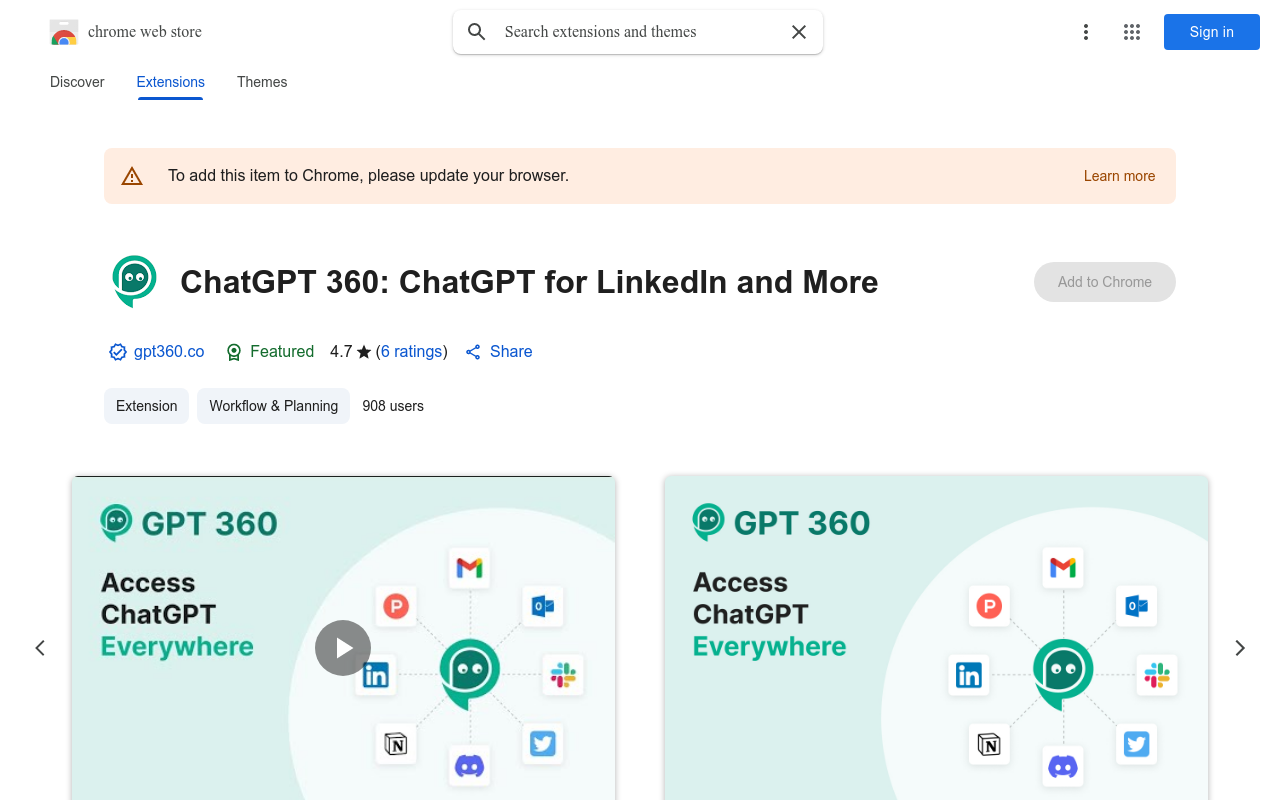This screenshot has height=800, width=1280.
Task: Click the update your browser message text
Action: tap(368, 176)
